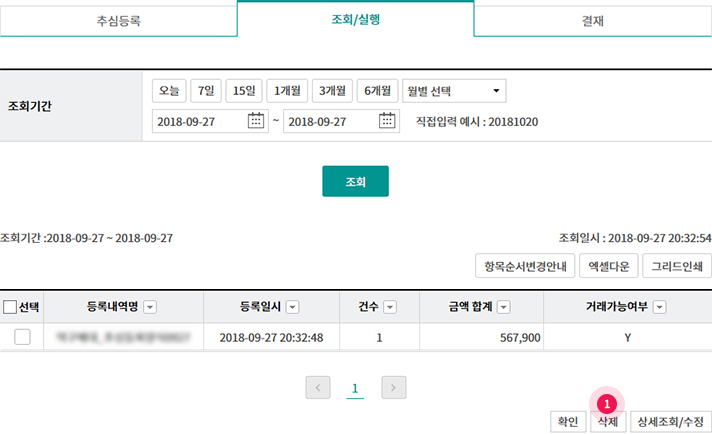The width and height of the screenshot is (712, 434).
Task: Go to the next results page
Action: 394,388
